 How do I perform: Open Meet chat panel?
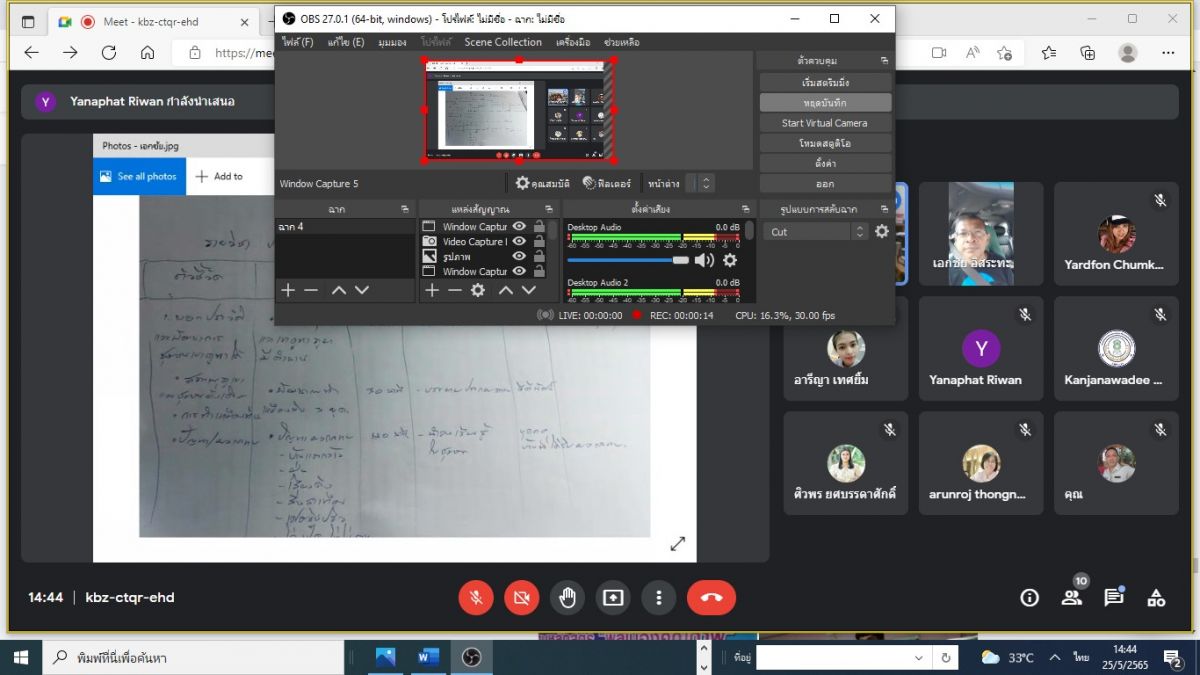[1113, 598]
